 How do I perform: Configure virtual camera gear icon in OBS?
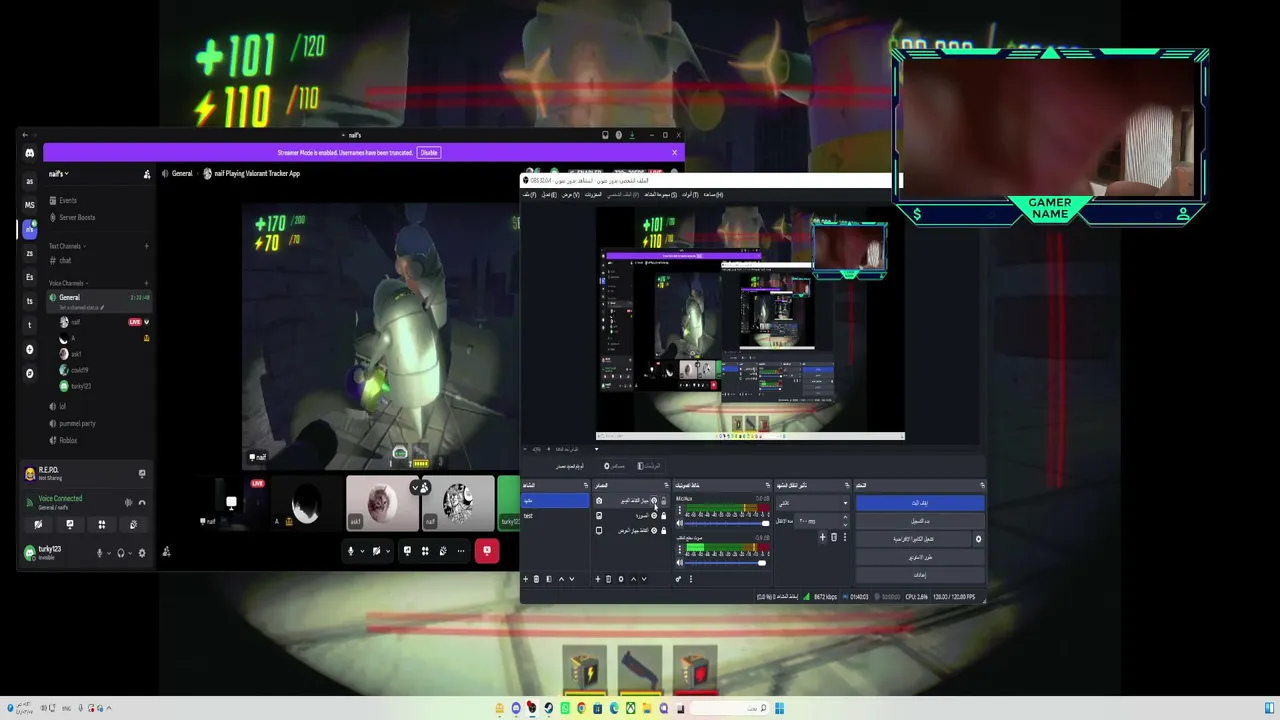pyautogui.click(x=978, y=539)
